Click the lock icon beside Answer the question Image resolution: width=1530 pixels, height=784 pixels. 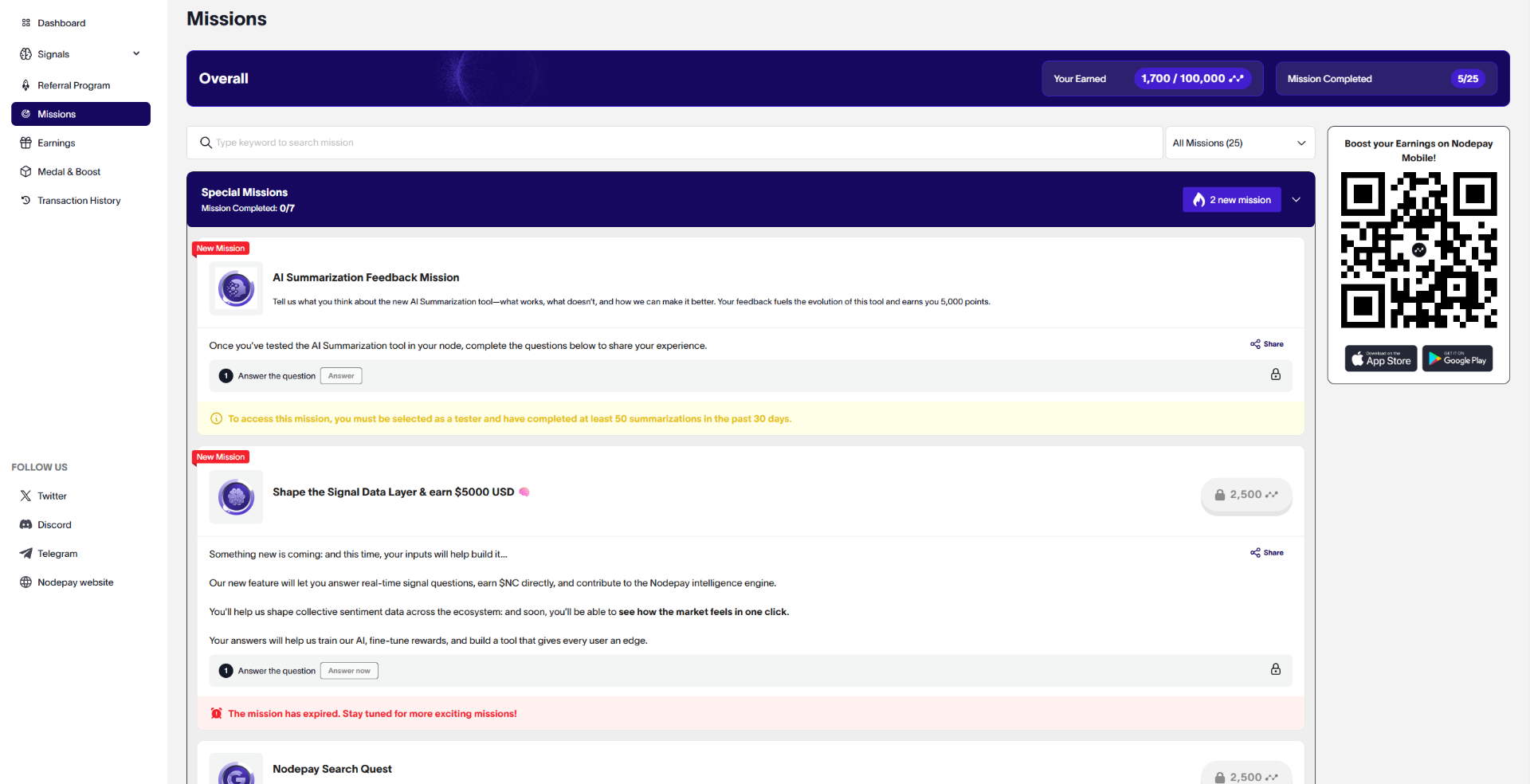pyautogui.click(x=1276, y=374)
